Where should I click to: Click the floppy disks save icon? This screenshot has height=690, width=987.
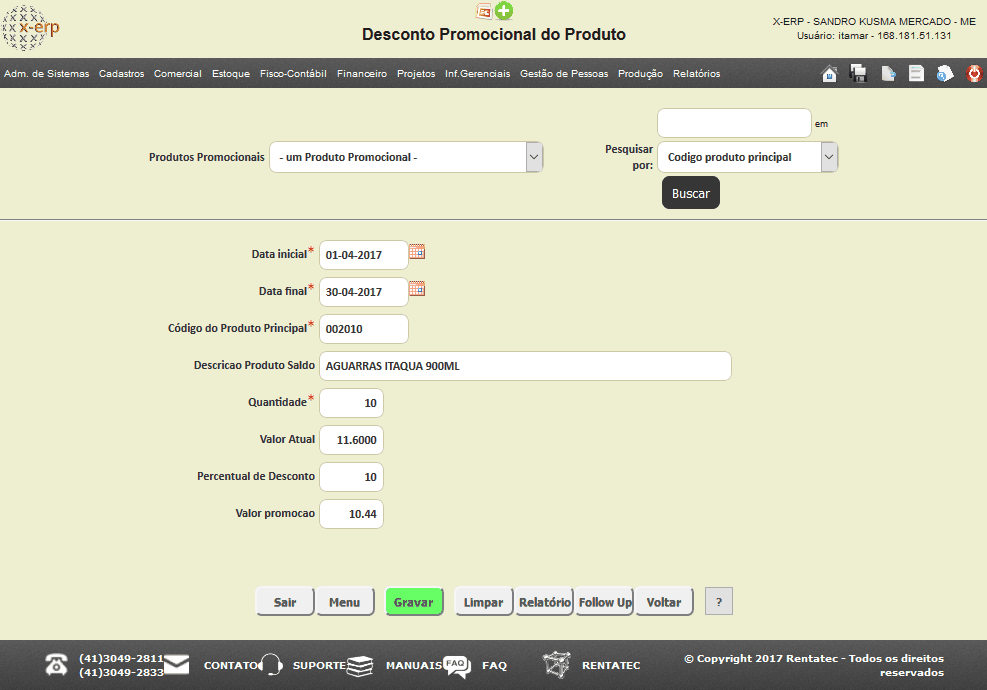(858, 74)
